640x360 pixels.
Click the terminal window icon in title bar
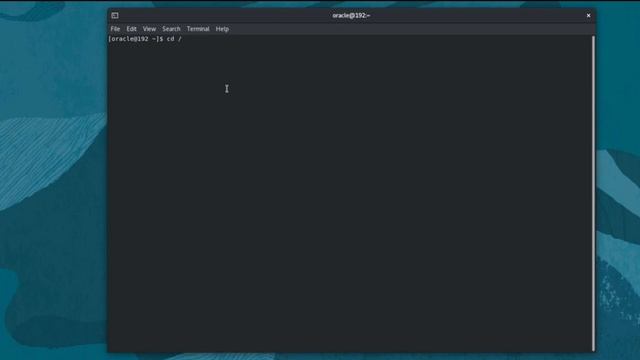point(115,16)
